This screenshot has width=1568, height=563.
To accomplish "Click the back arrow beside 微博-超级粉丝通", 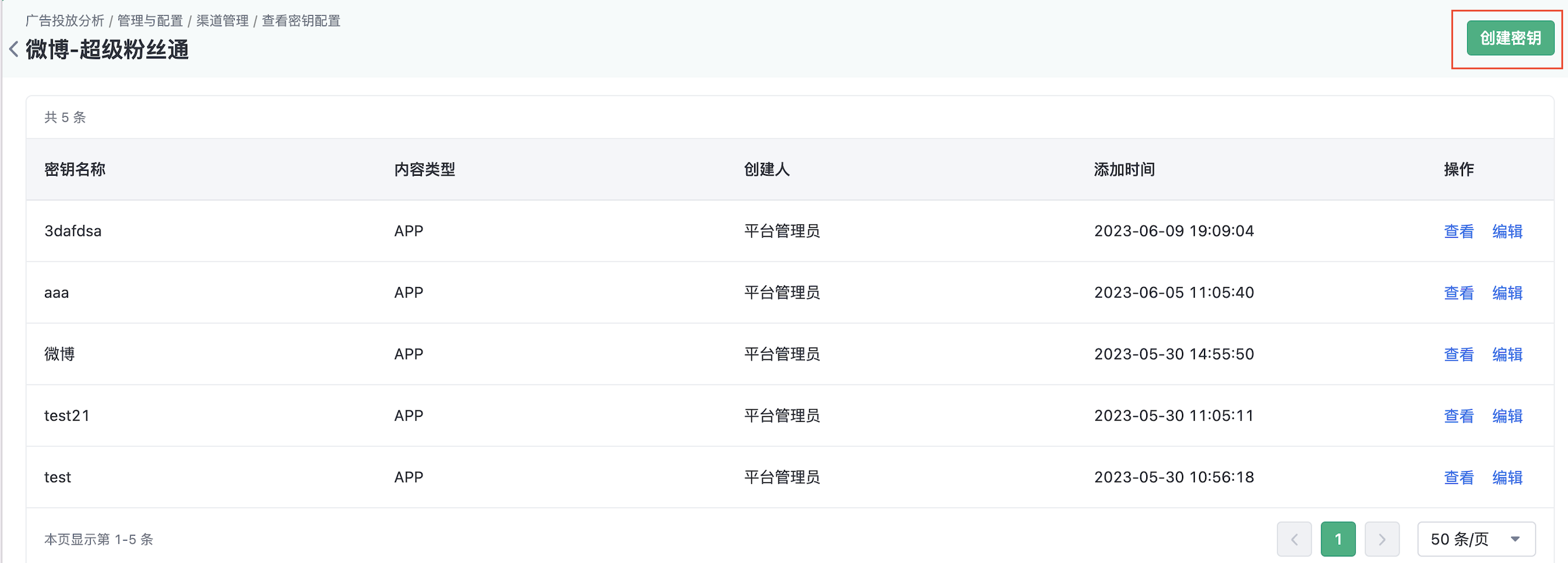I will click(13, 49).
